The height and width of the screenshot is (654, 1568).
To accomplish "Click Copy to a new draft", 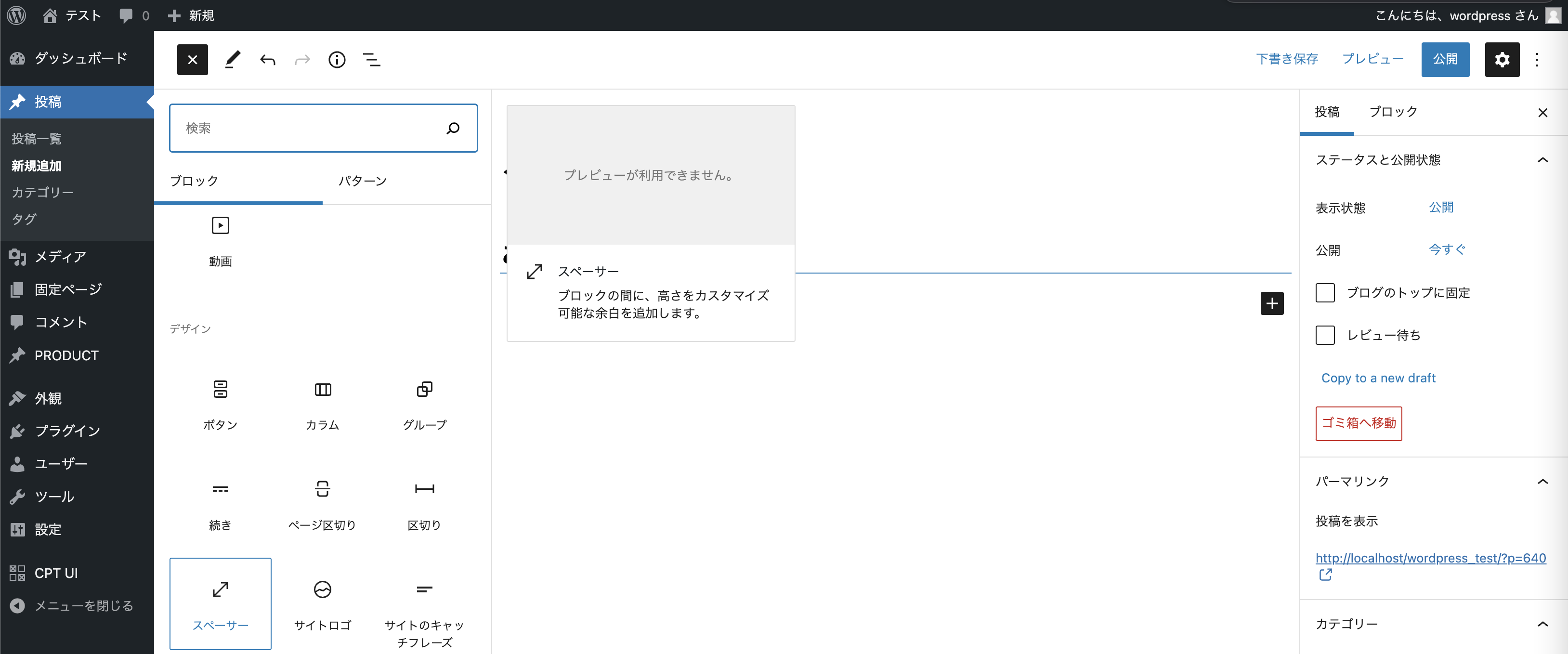I will [x=1378, y=378].
